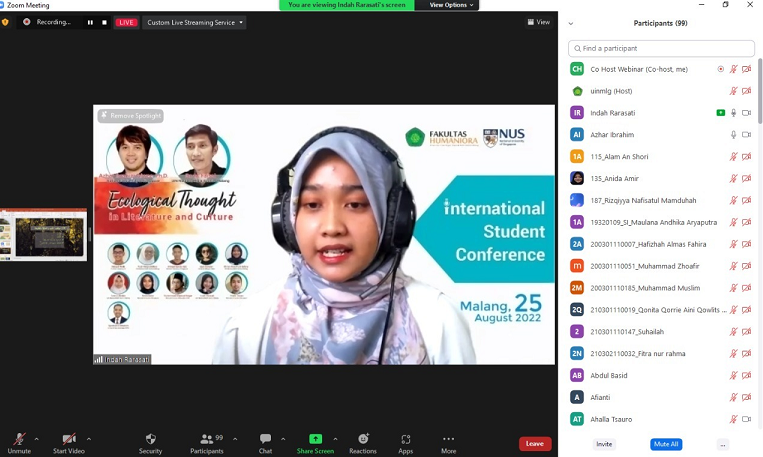The height and width of the screenshot is (457, 763).
Task: Open the Apps panel
Action: click(405, 441)
